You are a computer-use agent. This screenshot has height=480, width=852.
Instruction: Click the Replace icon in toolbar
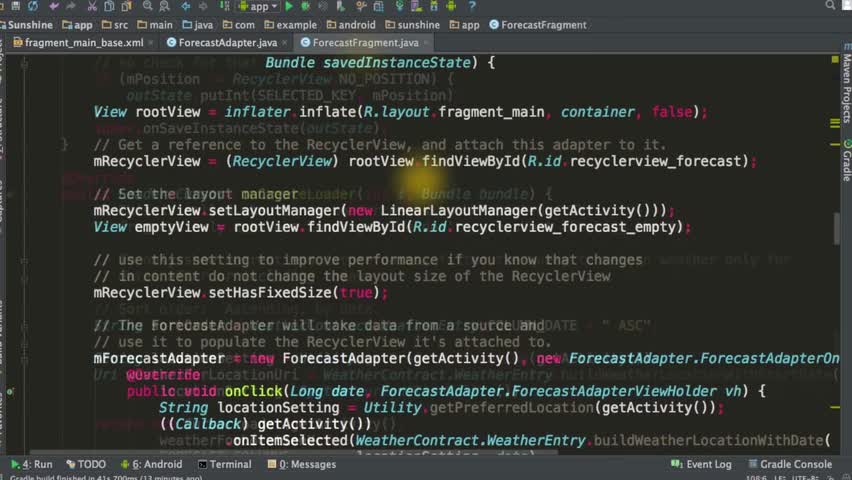point(164,6)
